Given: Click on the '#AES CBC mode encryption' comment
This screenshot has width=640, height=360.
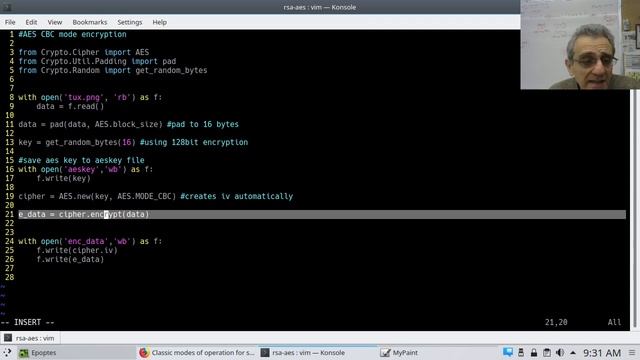Looking at the screenshot, I should [72, 34].
